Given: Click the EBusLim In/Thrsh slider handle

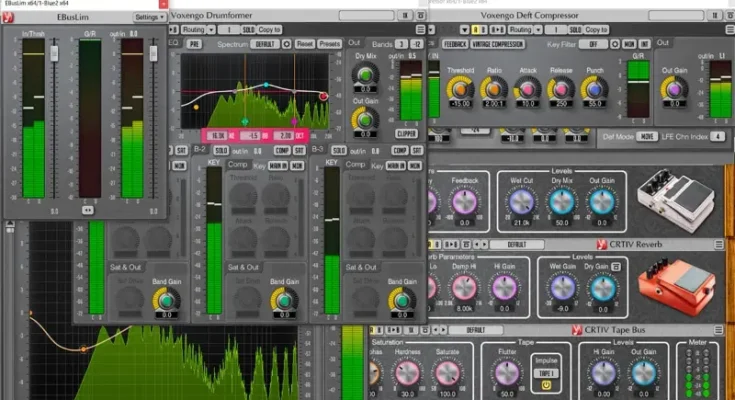Looking at the screenshot, I should (x=54, y=51).
